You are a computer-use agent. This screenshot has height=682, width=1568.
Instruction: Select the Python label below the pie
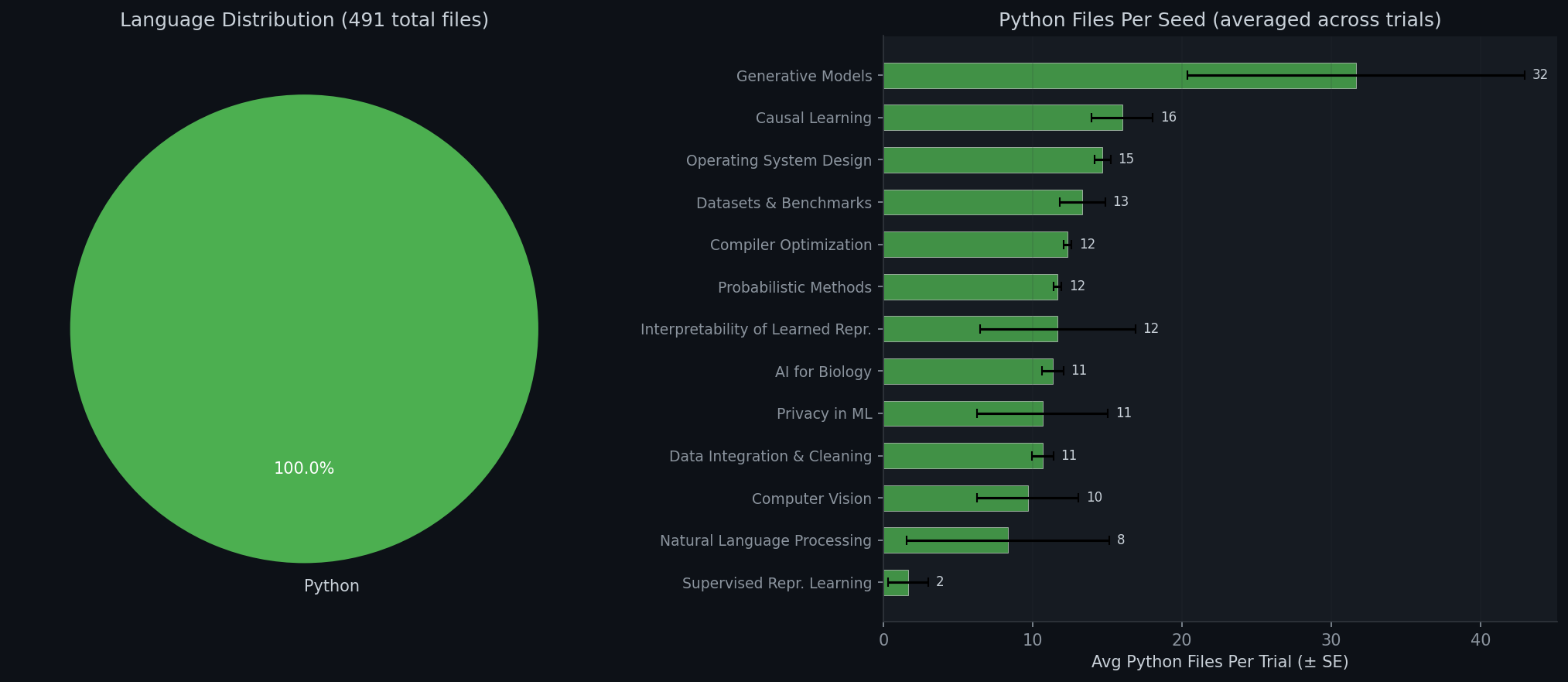point(331,586)
